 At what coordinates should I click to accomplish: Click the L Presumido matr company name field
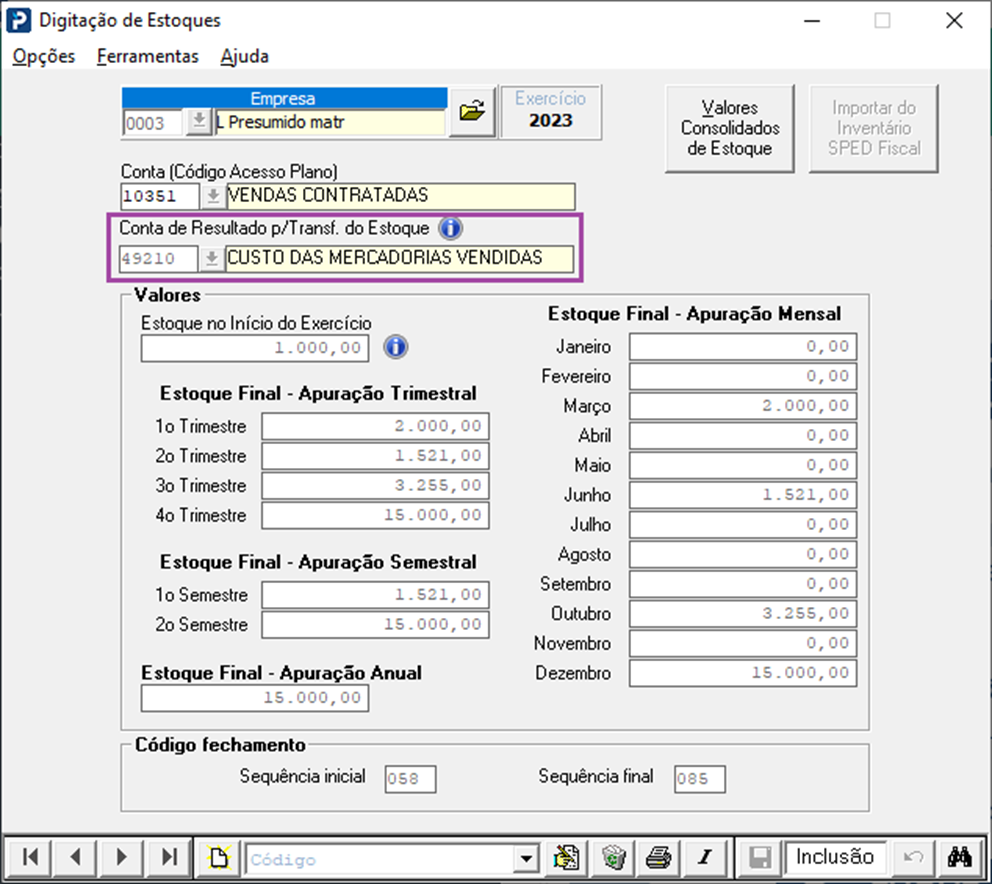point(331,122)
